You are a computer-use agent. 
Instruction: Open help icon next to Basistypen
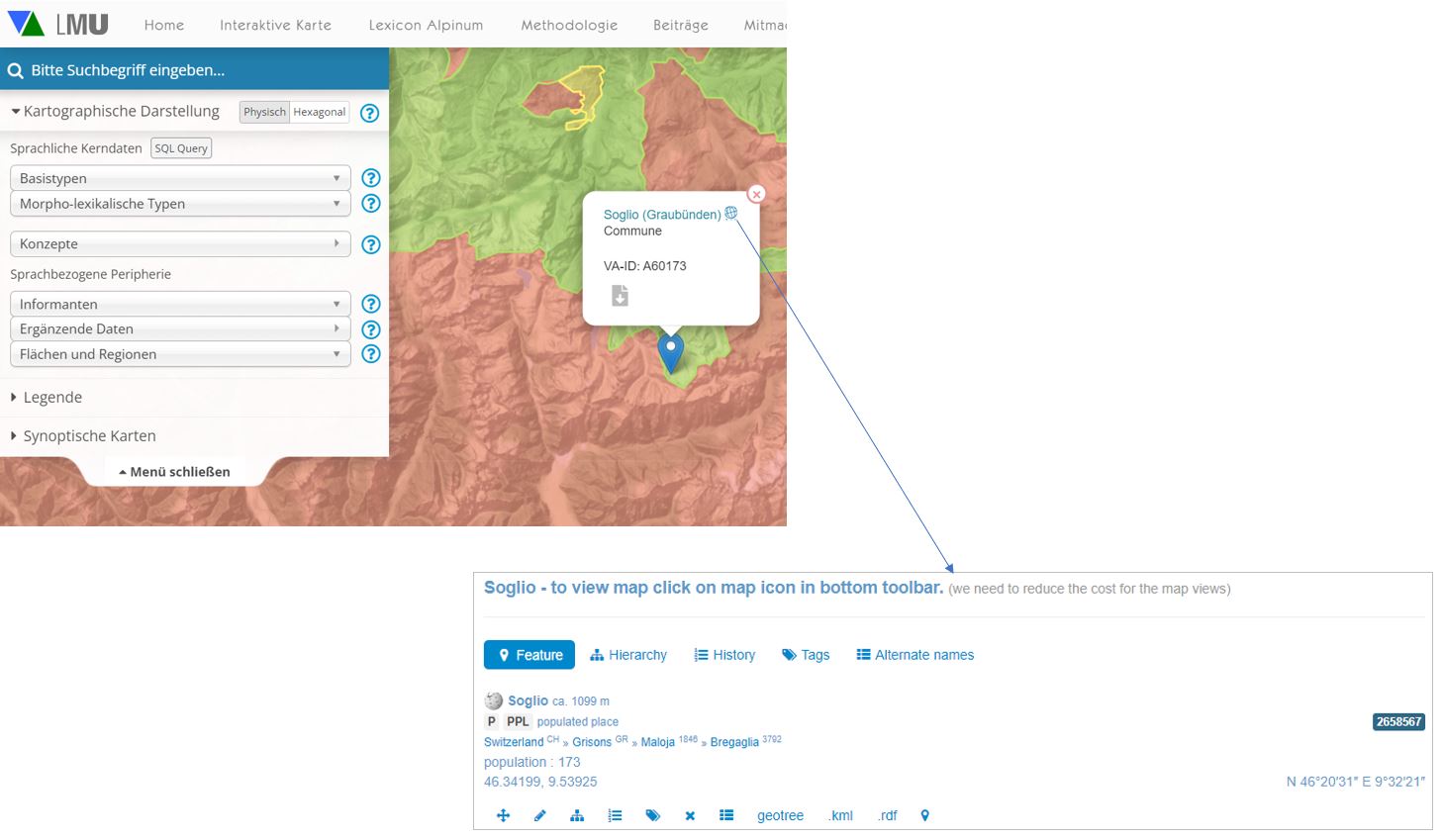pyautogui.click(x=371, y=178)
